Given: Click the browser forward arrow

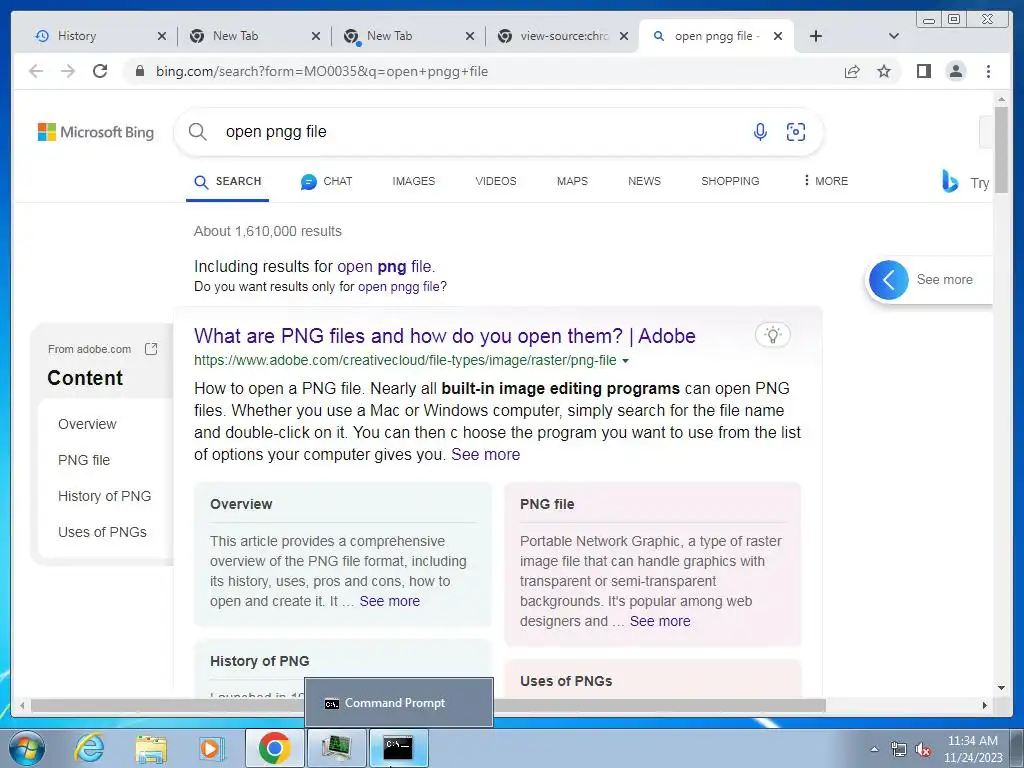Looking at the screenshot, I should (x=68, y=71).
